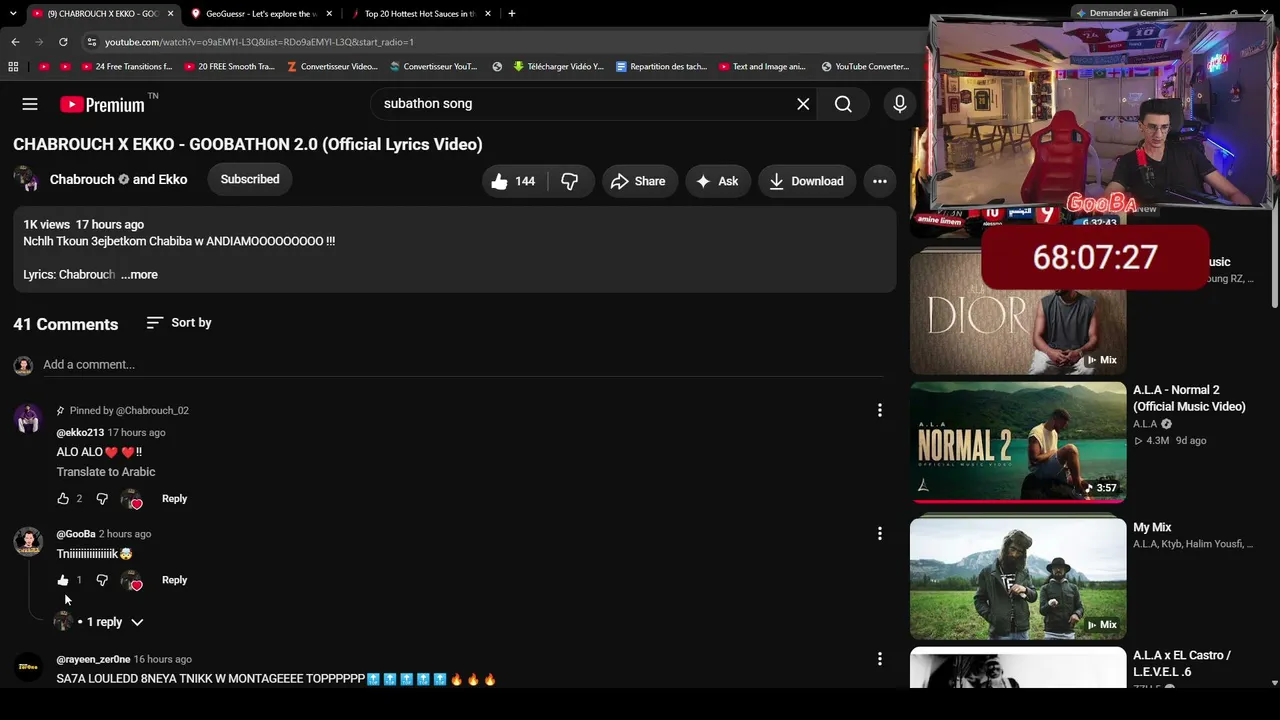
Task: Open the Repartition des tach... bookmark
Action: click(x=661, y=67)
